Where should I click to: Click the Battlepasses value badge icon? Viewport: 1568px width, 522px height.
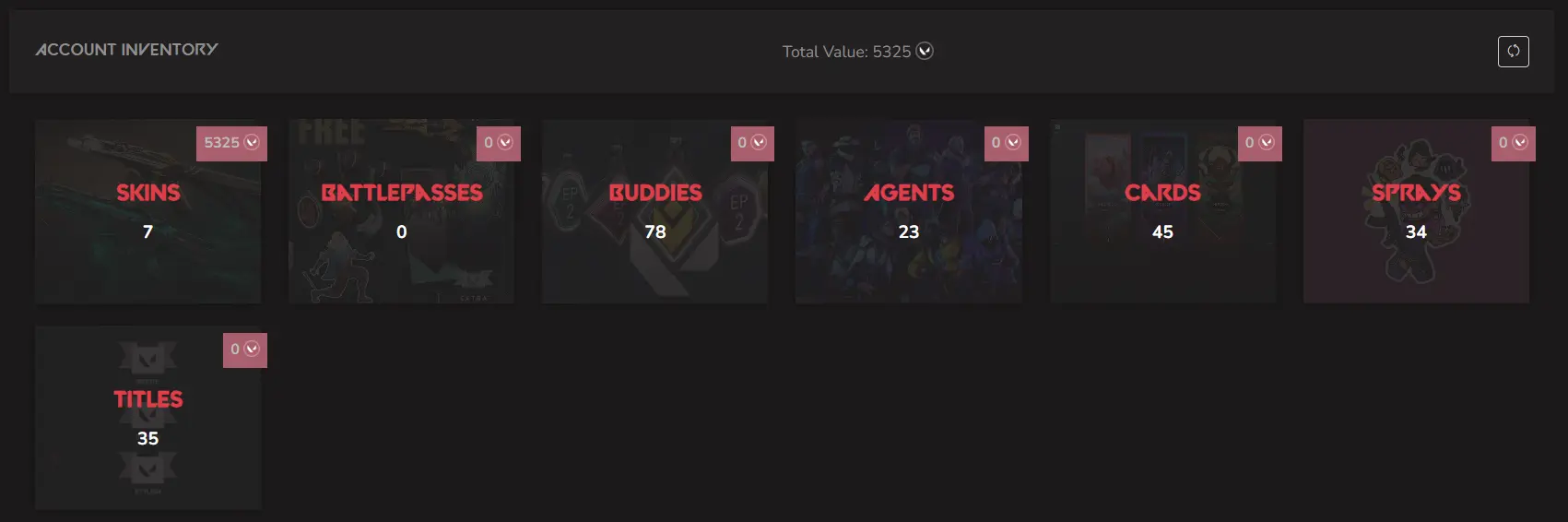coord(505,142)
